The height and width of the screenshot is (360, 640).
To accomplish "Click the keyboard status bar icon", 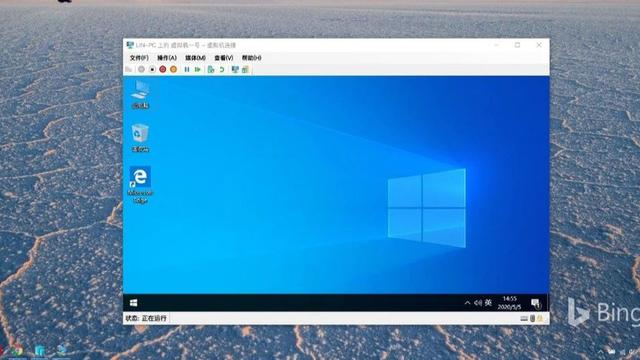I will 524,318.
